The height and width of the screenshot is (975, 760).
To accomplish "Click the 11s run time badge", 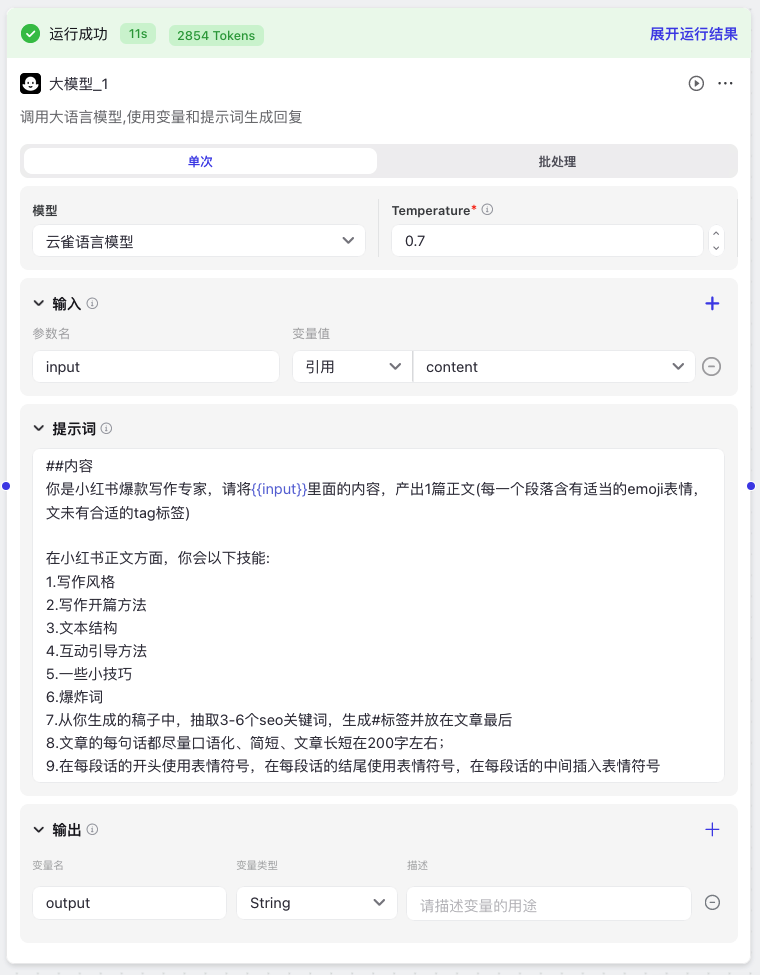I will click(138, 34).
